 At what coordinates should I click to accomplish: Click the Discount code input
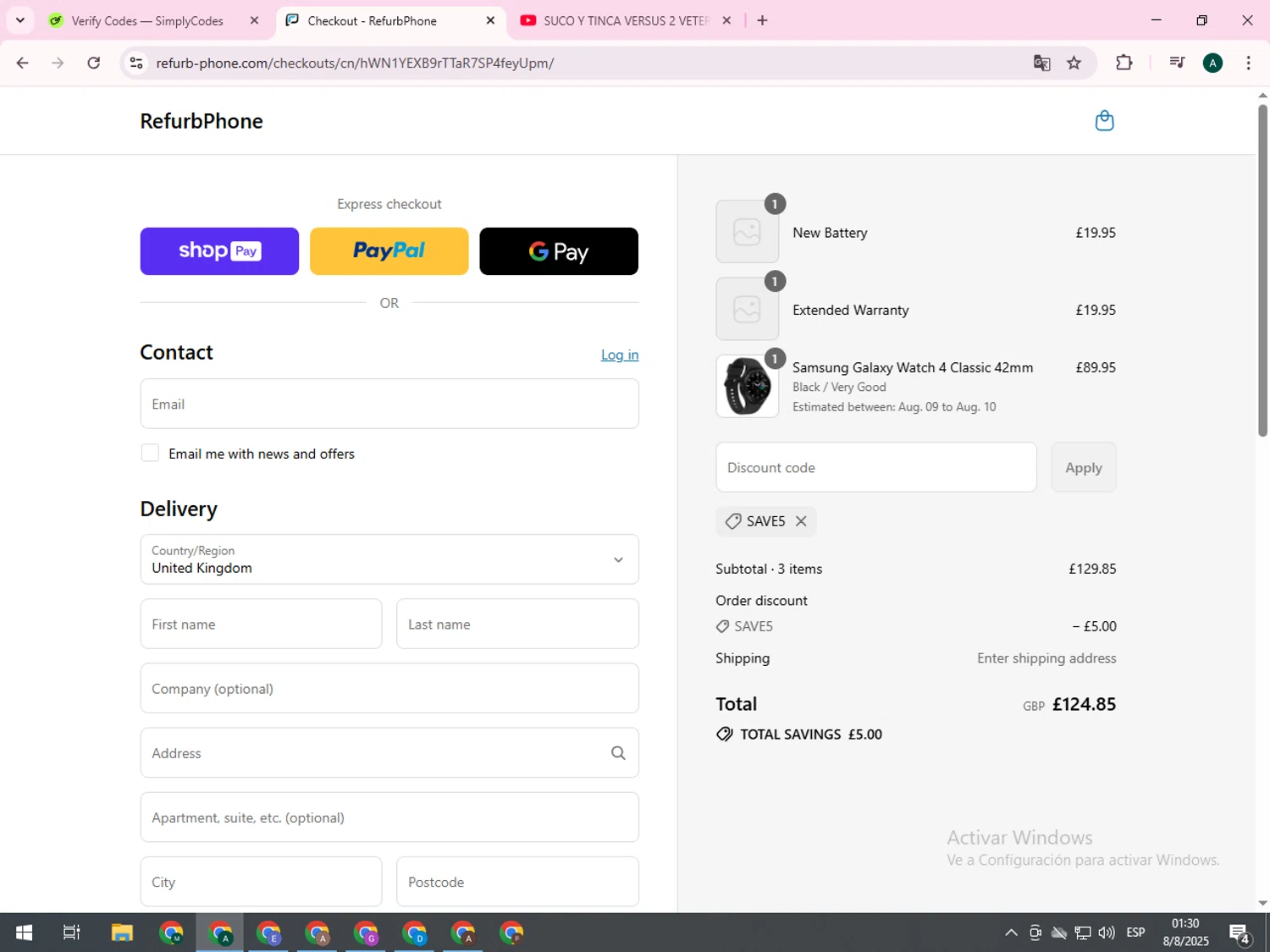click(x=876, y=467)
